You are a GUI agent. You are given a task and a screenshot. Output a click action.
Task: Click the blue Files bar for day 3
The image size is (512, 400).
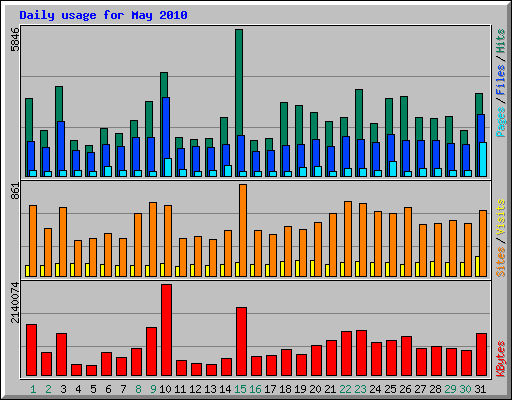point(61,146)
